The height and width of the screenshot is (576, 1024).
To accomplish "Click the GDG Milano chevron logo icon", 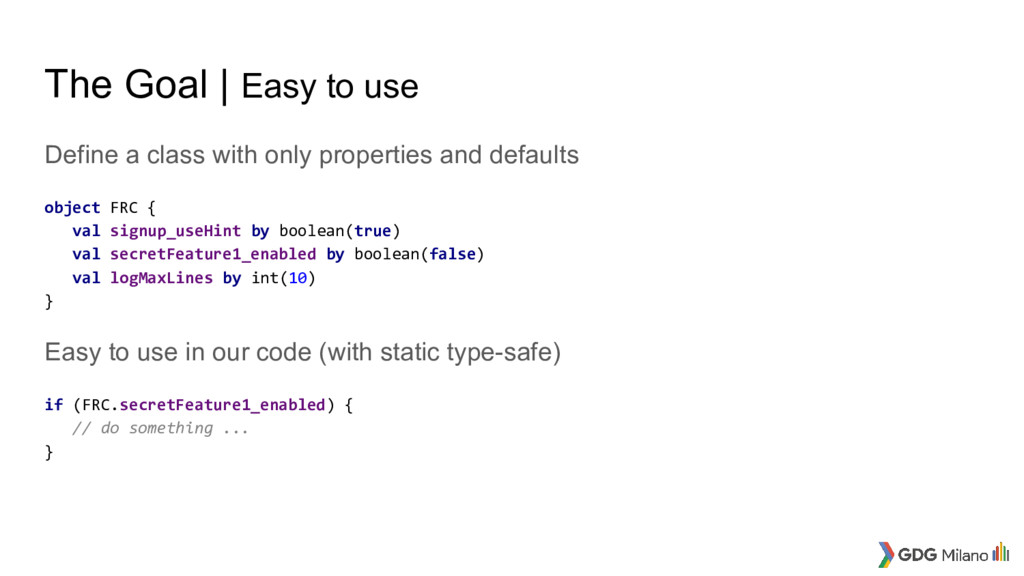I will coord(886,554).
